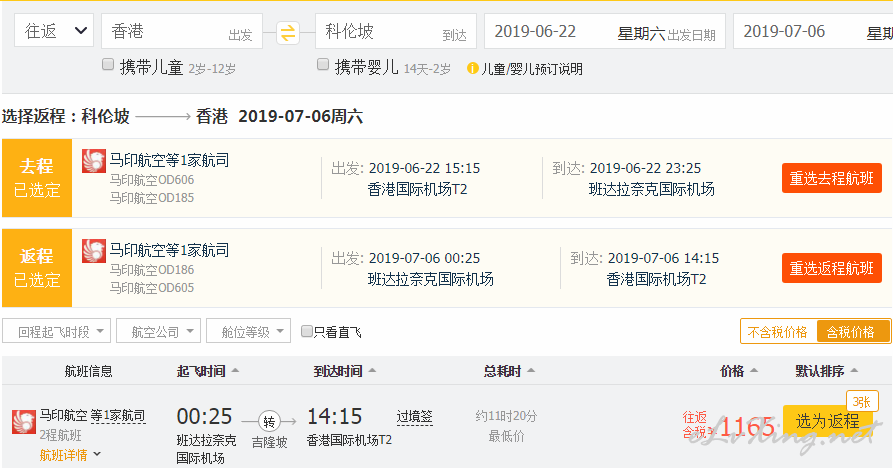Check 只看直飞 direct flights only

tap(306, 331)
